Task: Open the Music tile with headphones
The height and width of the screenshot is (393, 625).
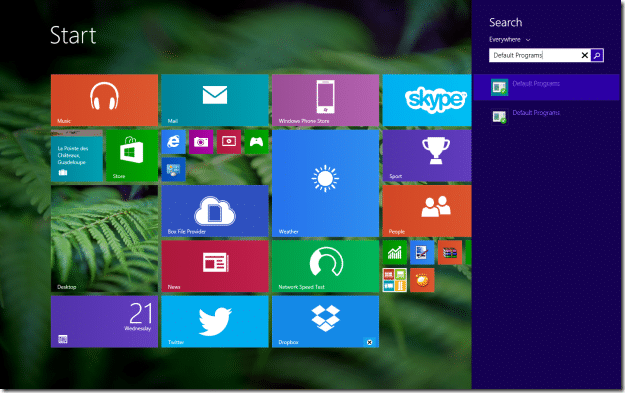Action: [x=104, y=100]
